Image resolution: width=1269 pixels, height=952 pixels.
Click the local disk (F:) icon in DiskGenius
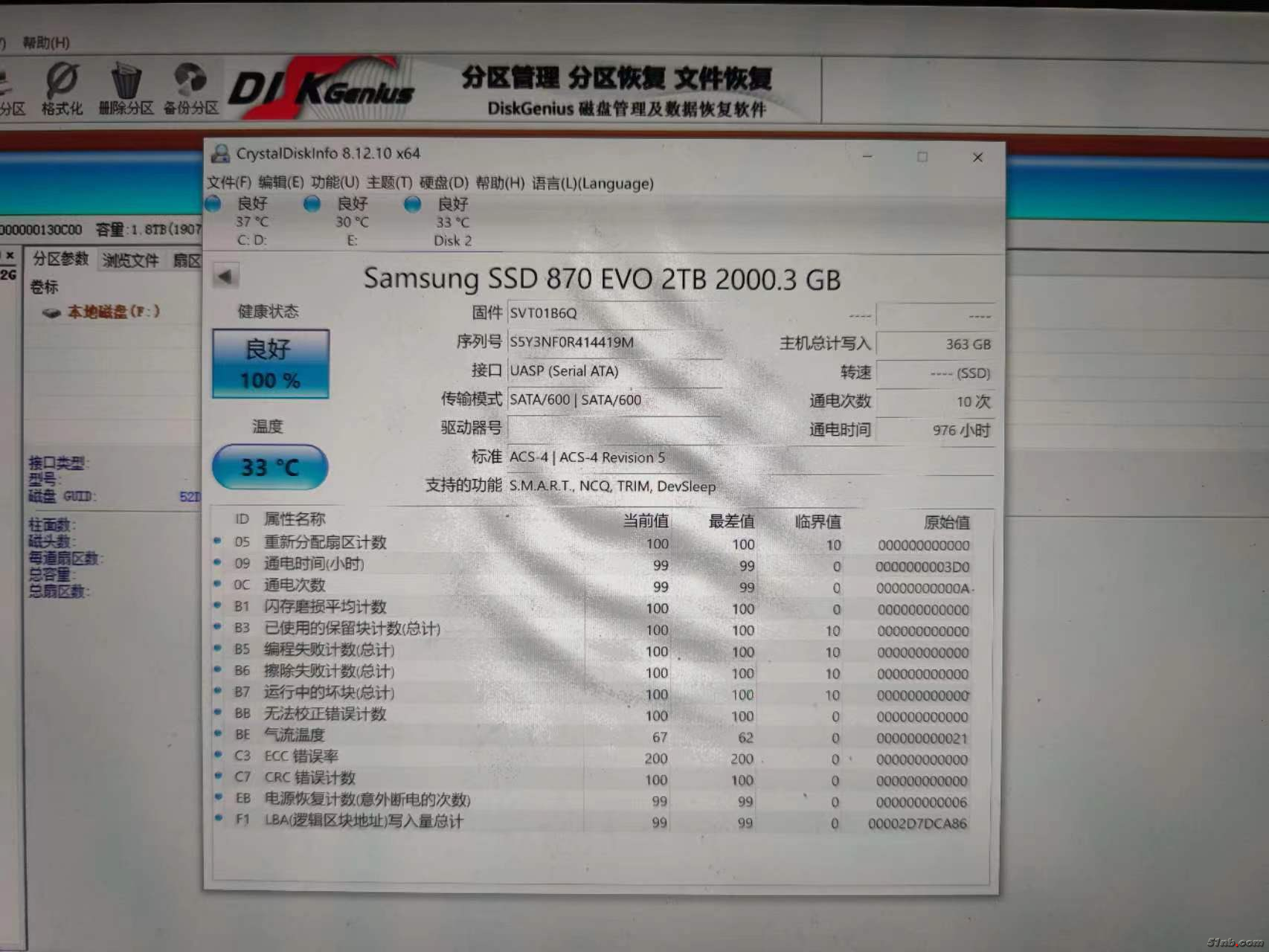(x=51, y=312)
